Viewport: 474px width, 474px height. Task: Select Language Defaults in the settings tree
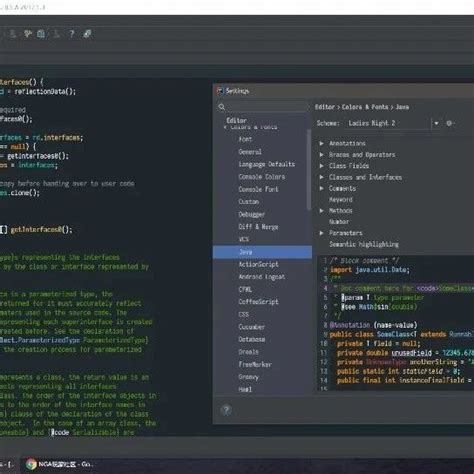coord(267,164)
